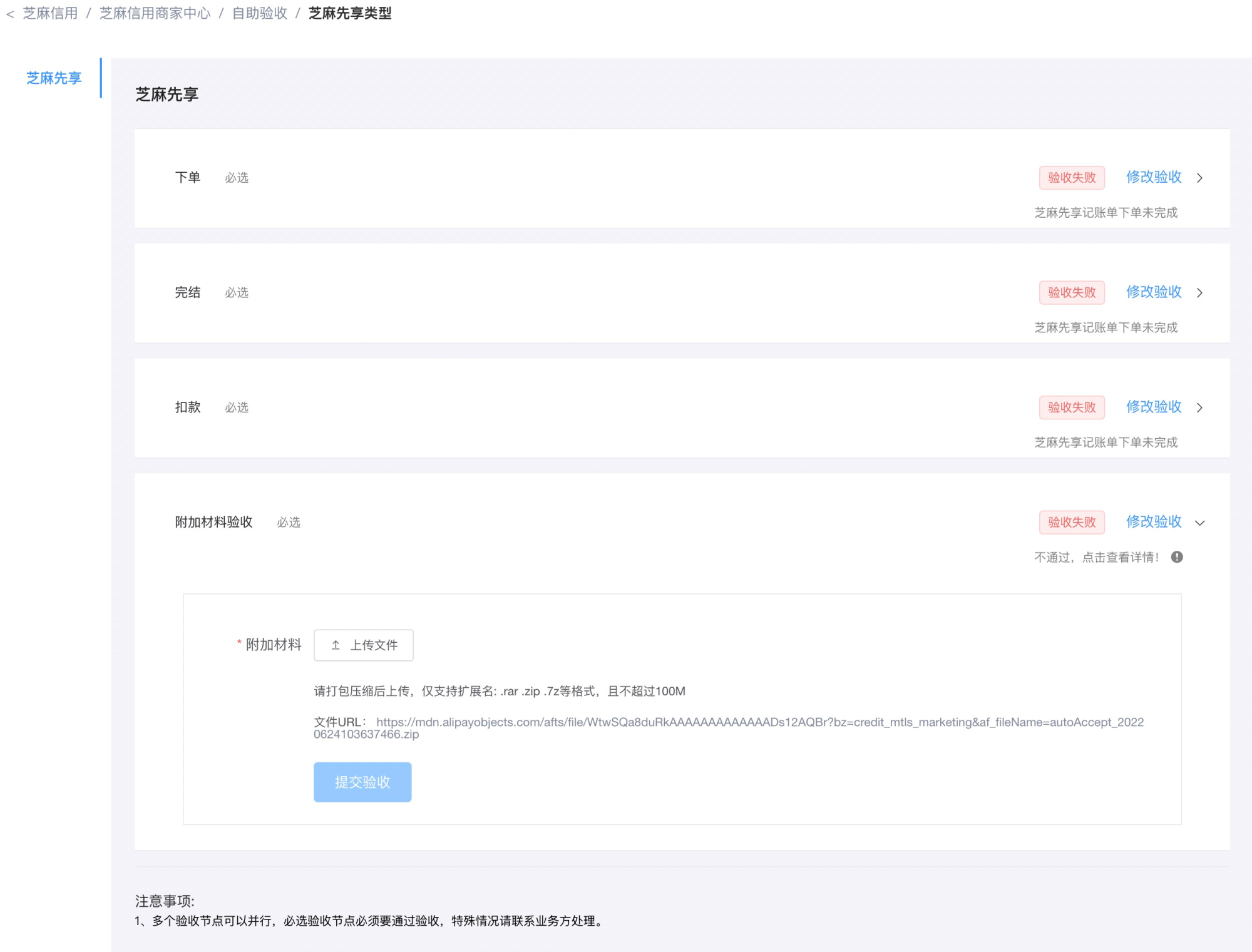Click 不通过，点击查看详情 text

[1096, 557]
